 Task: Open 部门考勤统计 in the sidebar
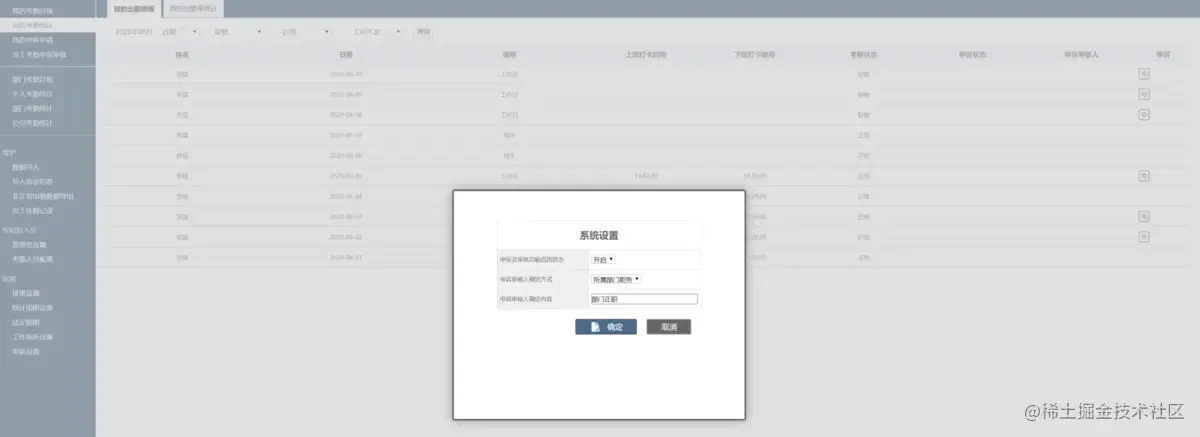coord(32,108)
